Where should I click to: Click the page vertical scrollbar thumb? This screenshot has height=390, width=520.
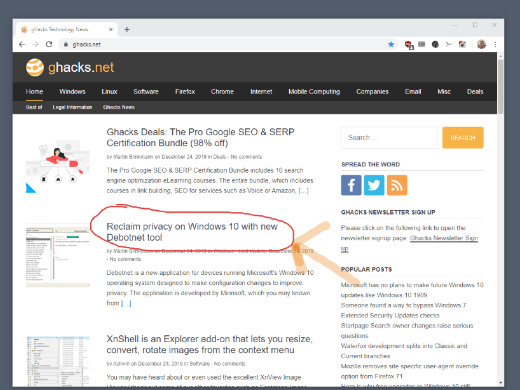(500, 87)
